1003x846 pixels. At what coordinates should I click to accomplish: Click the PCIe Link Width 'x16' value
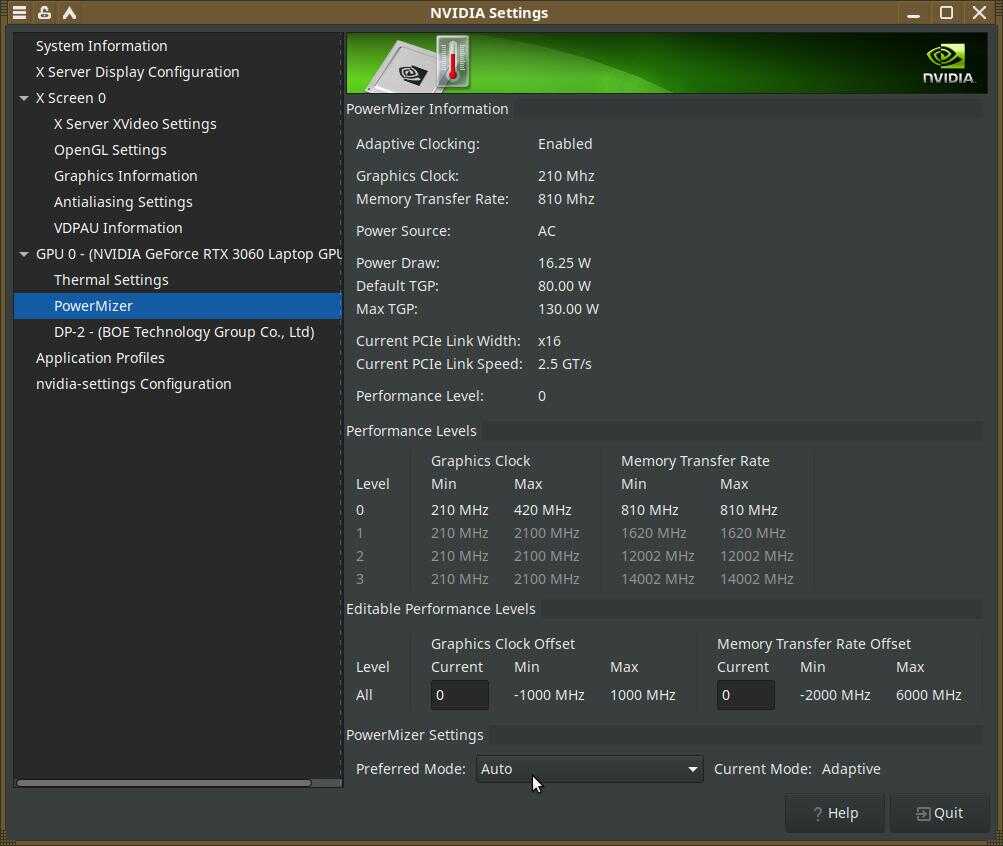point(549,341)
